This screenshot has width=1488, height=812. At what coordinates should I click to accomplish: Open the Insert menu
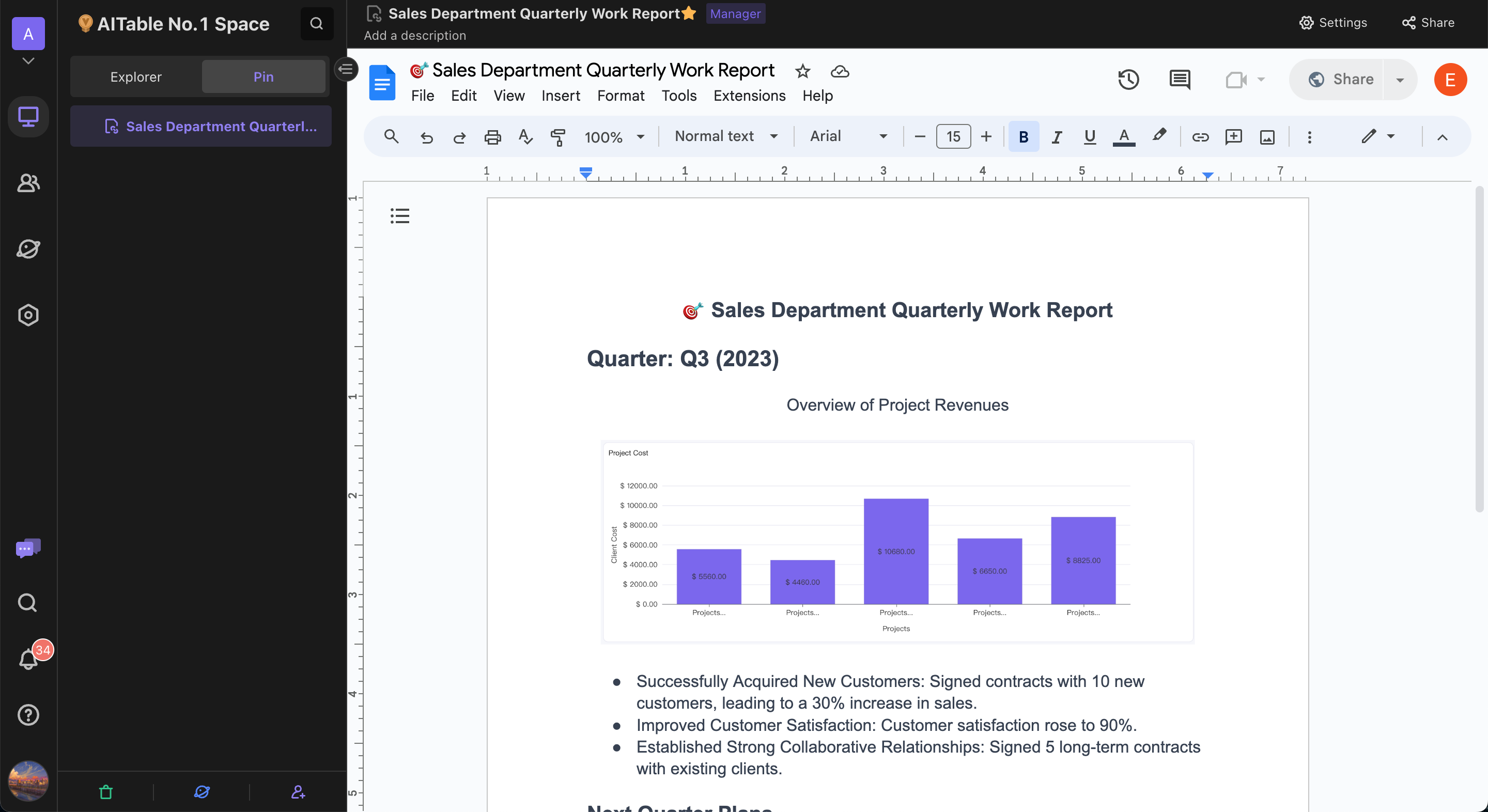pyautogui.click(x=560, y=95)
